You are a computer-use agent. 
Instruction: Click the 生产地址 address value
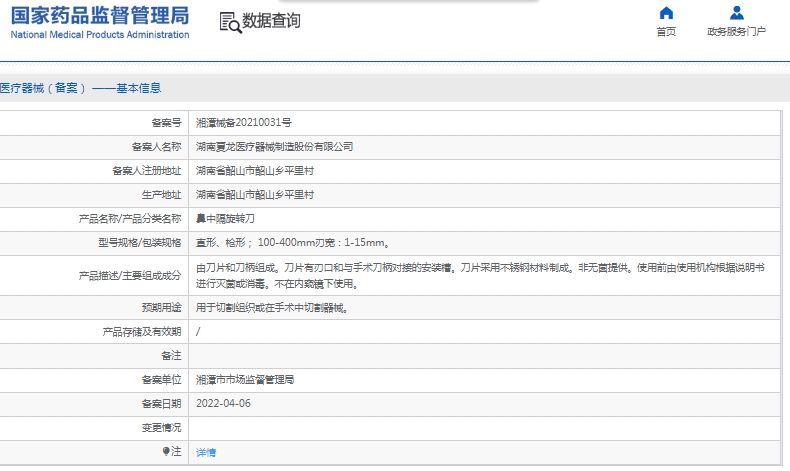point(255,194)
